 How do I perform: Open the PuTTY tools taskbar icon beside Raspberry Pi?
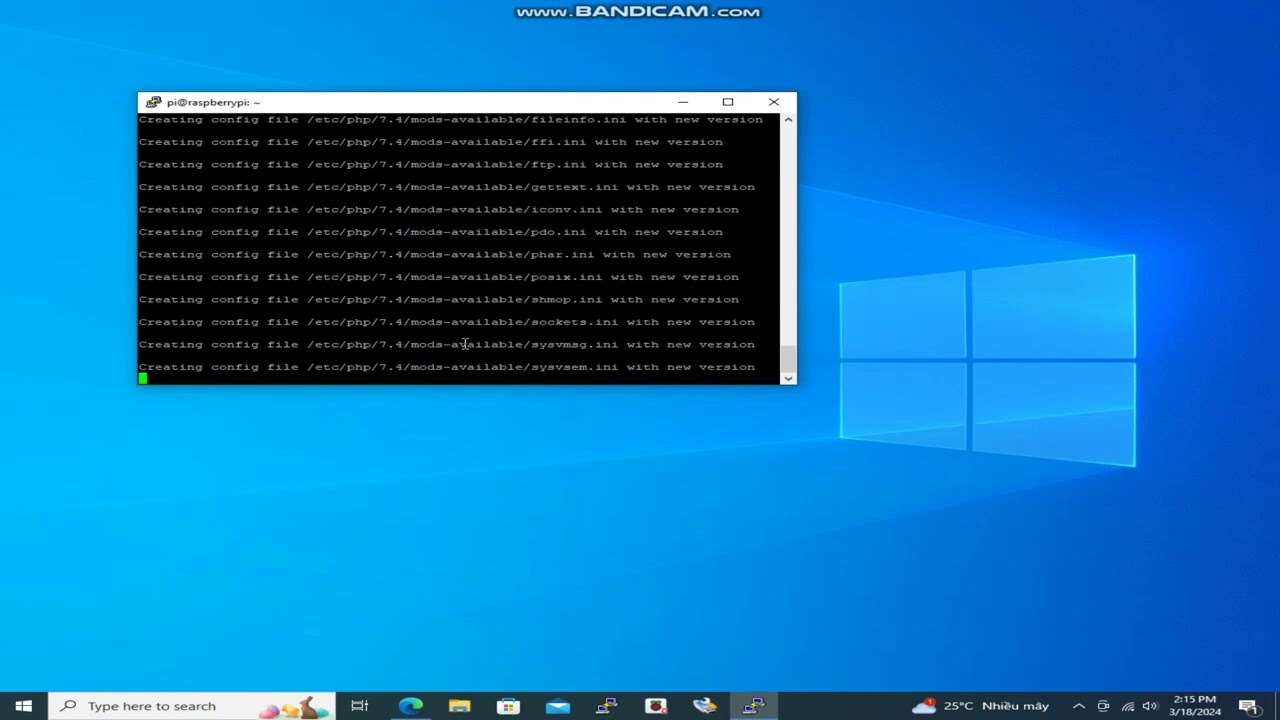pos(704,706)
